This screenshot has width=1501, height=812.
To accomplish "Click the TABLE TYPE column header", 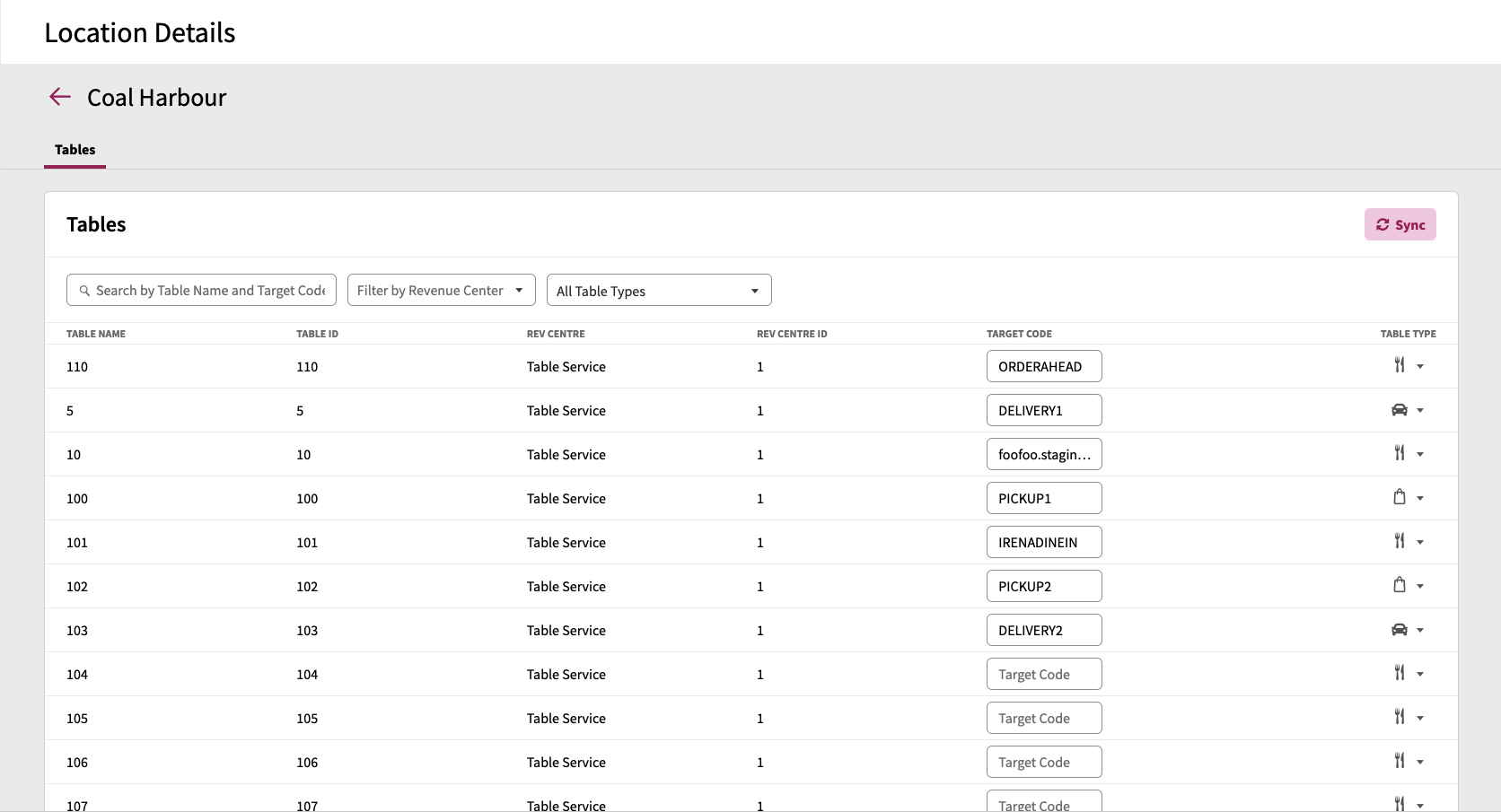I will 1408,334.
